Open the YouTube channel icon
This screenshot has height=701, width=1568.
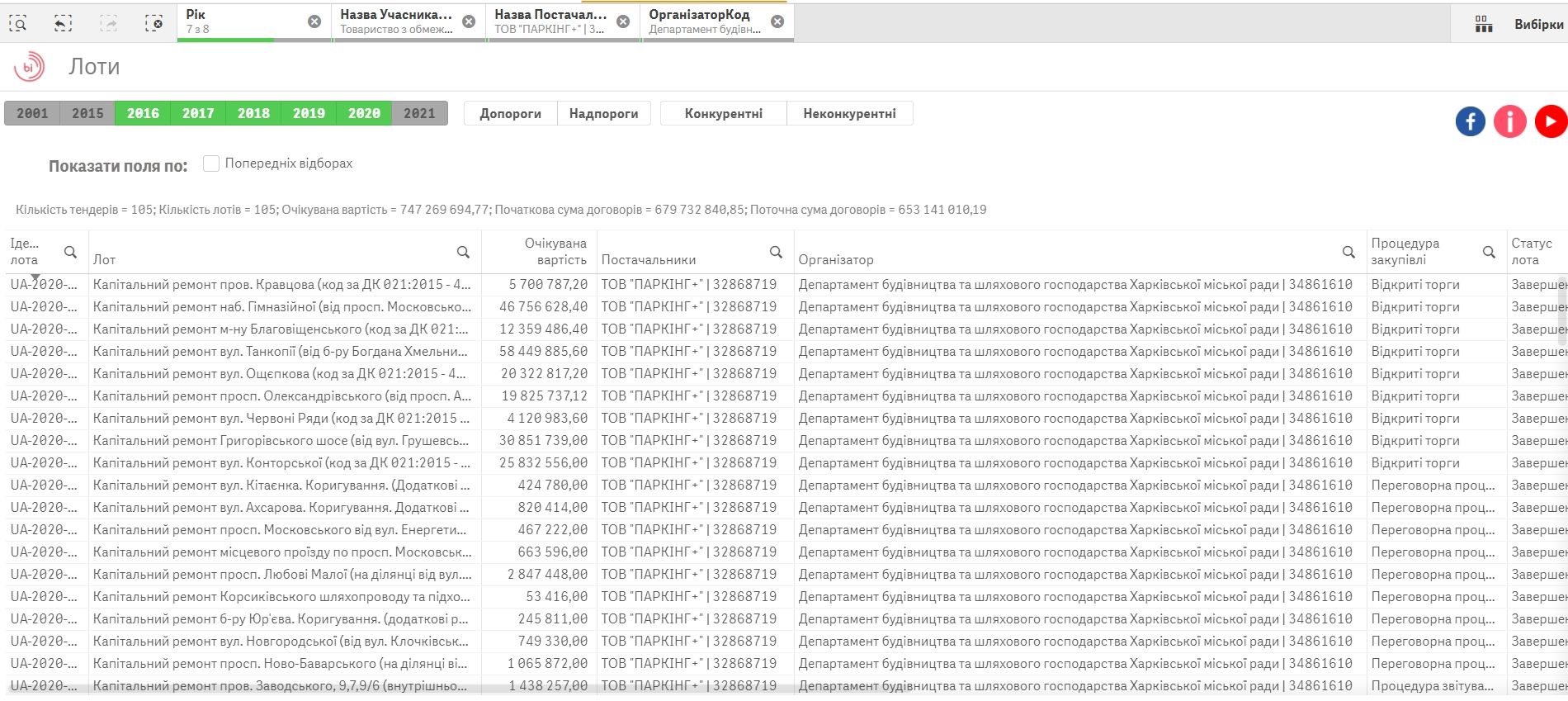1550,121
